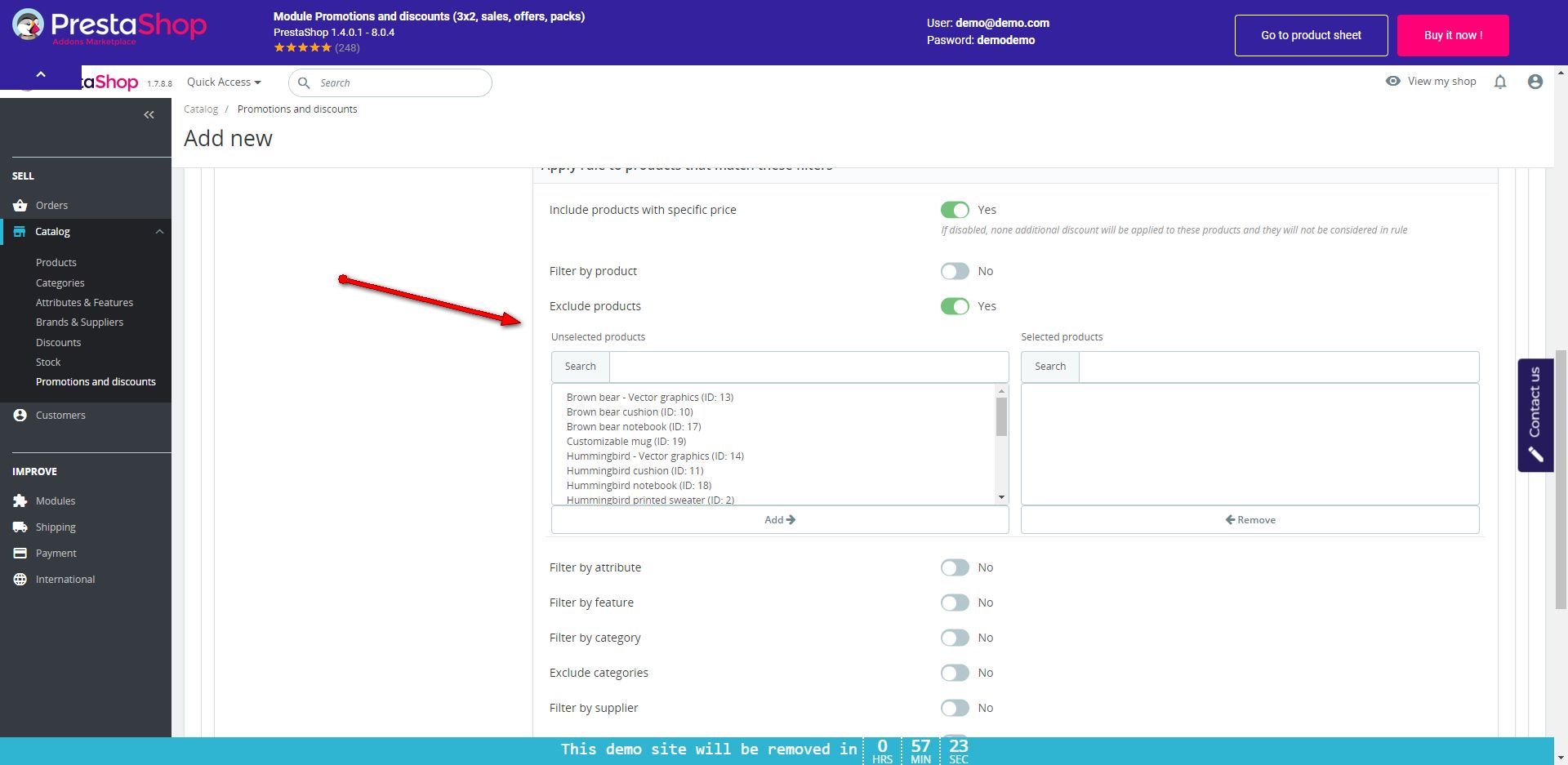Viewport: 1568px width, 765px height.
Task: Open the Quick Access dropdown
Action: tap(224, 82)
